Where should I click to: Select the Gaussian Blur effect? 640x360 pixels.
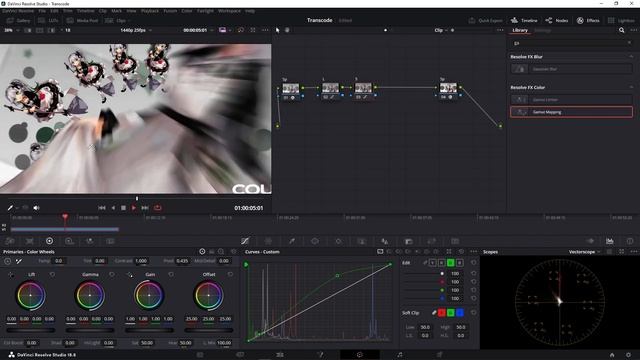571,69
